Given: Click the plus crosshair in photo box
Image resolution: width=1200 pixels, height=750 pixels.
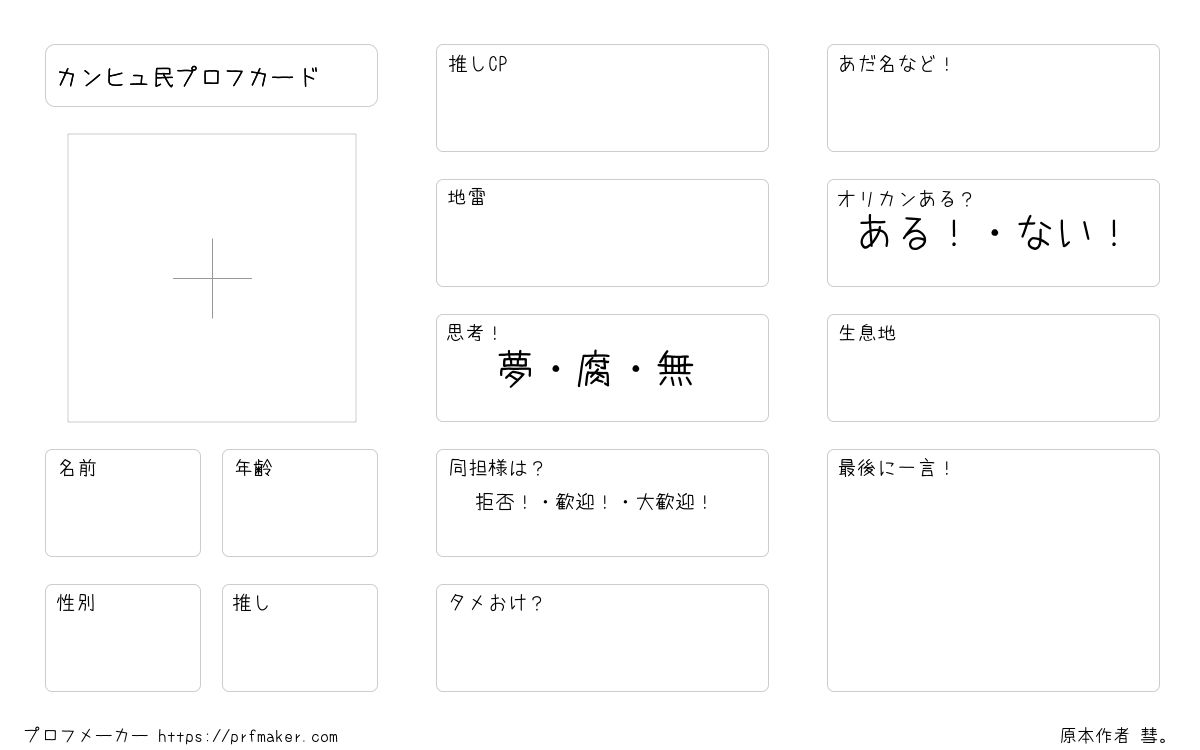Looking at the screenshot, I should [212, 278].
